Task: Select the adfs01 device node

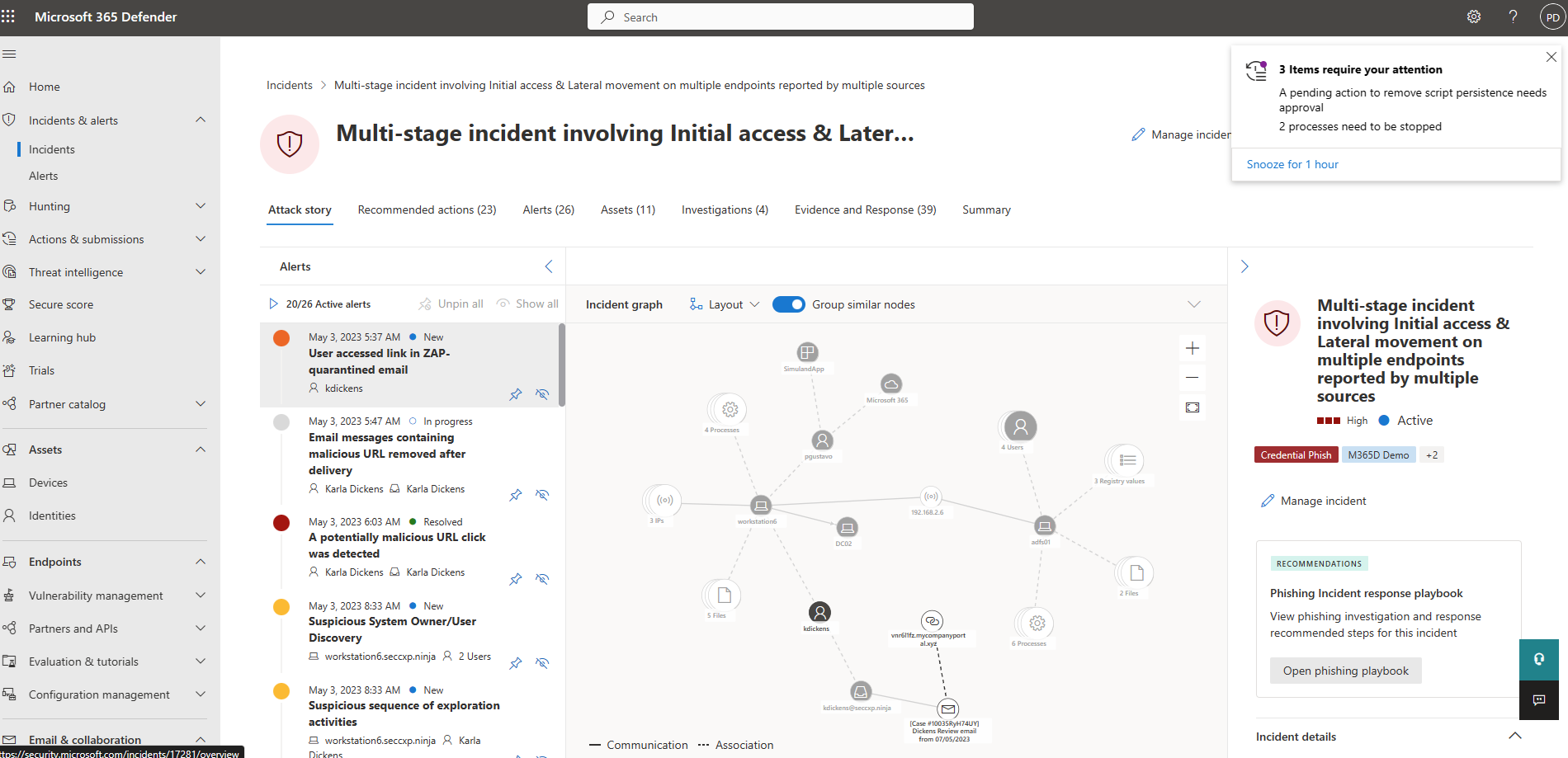Action: pyautogui.click(x=1045, y=525)
